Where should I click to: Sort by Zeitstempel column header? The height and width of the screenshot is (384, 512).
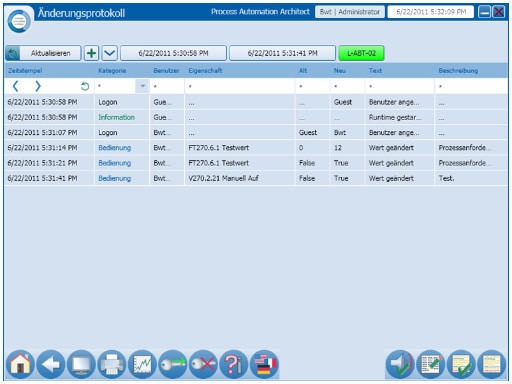pos(25,71)
